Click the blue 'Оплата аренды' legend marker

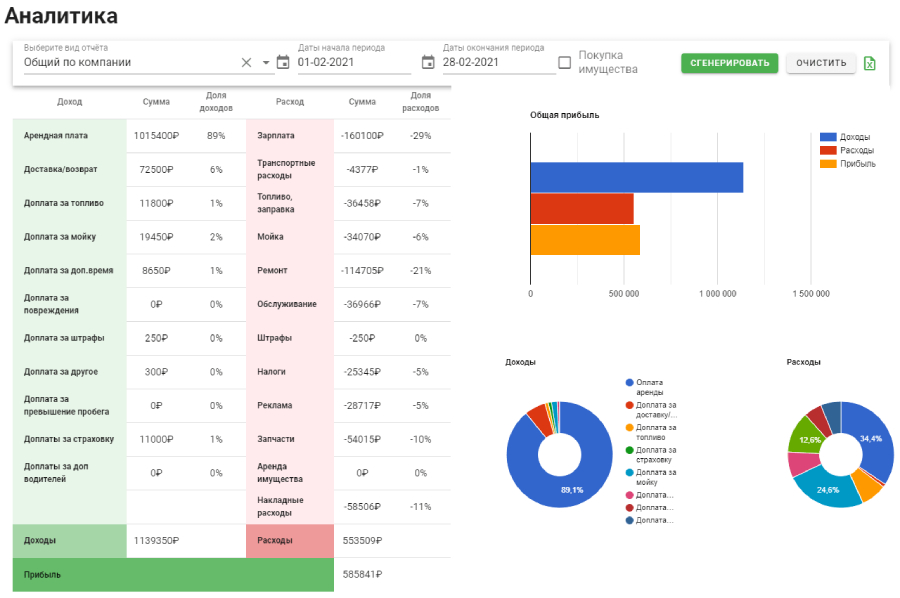(629, 382)
